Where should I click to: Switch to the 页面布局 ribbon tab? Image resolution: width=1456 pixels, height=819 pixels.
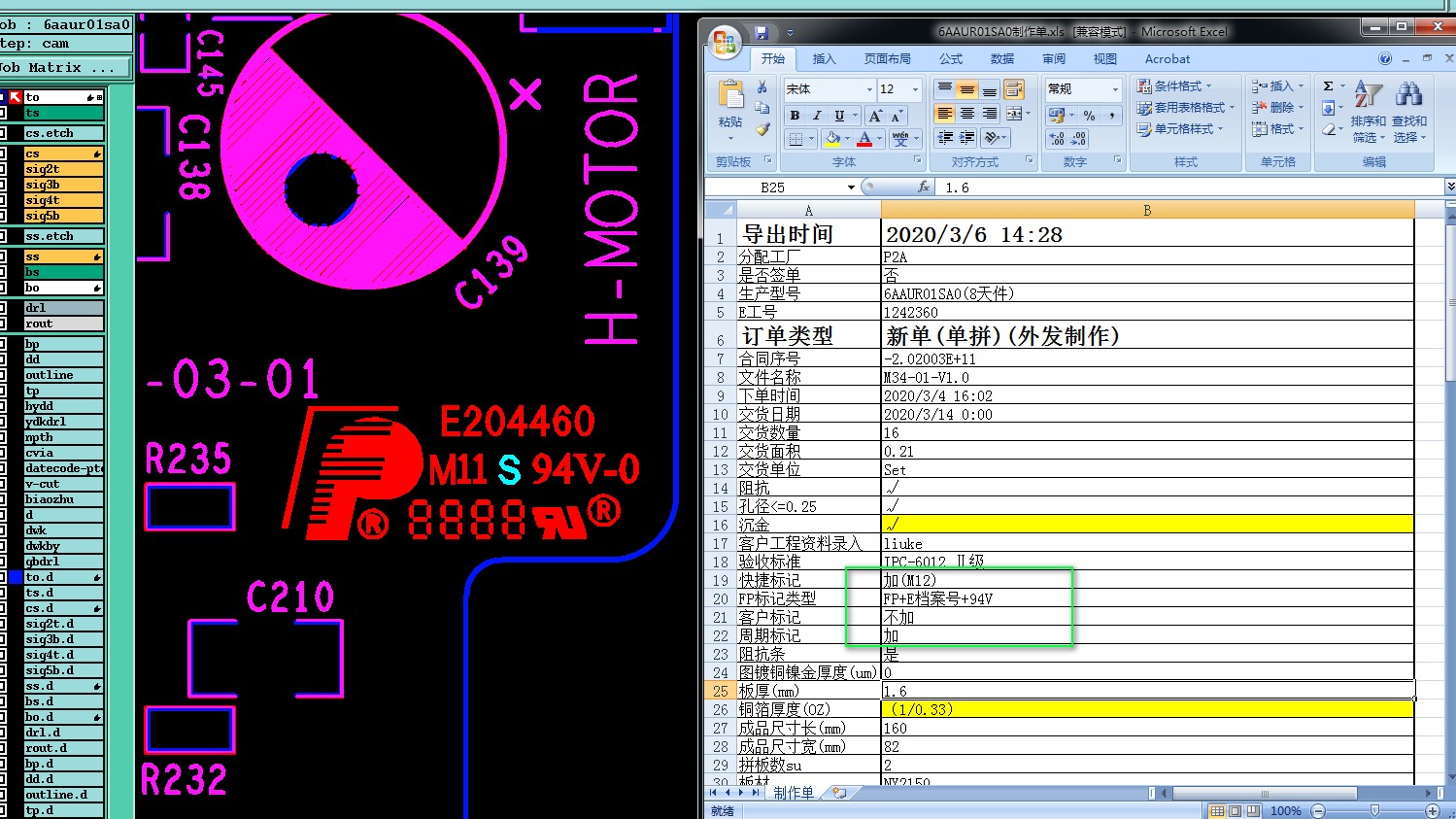888,59
